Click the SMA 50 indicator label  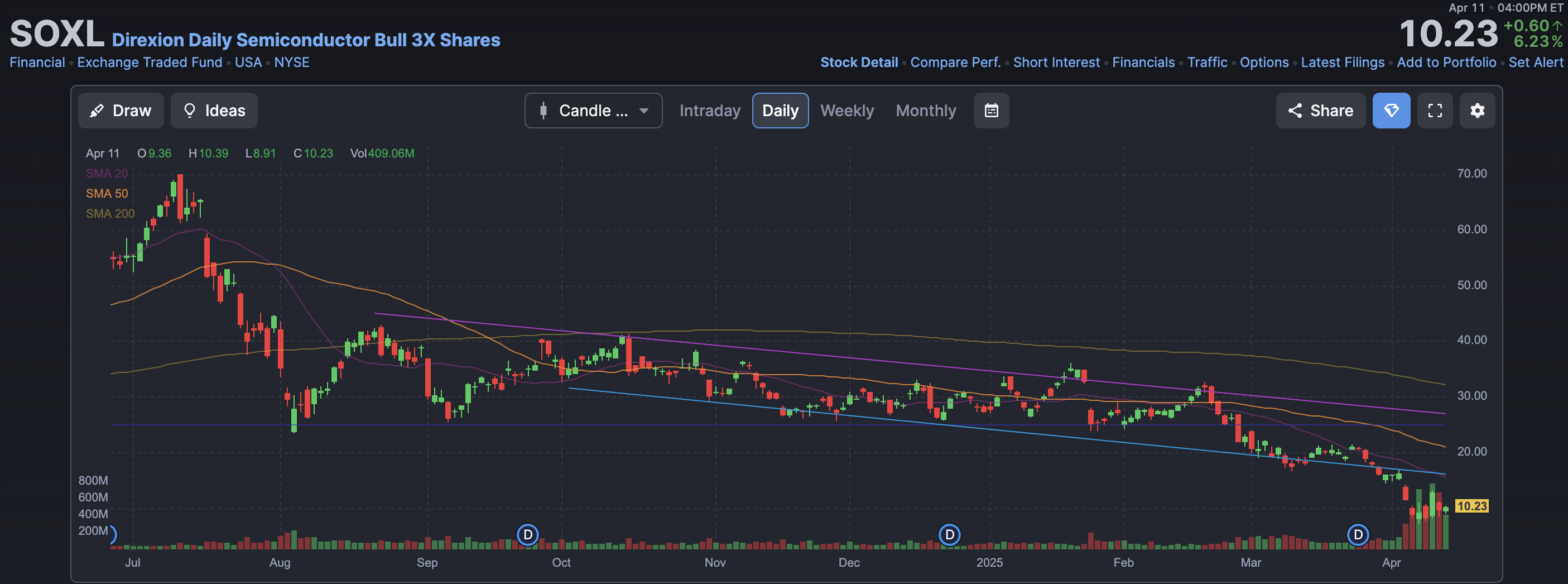coord(107,193)
